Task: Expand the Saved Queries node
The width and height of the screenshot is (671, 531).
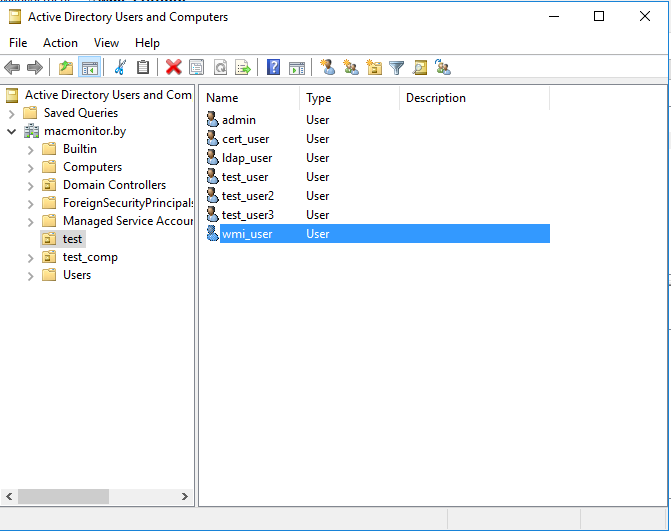Action: (x=12, y=113)
